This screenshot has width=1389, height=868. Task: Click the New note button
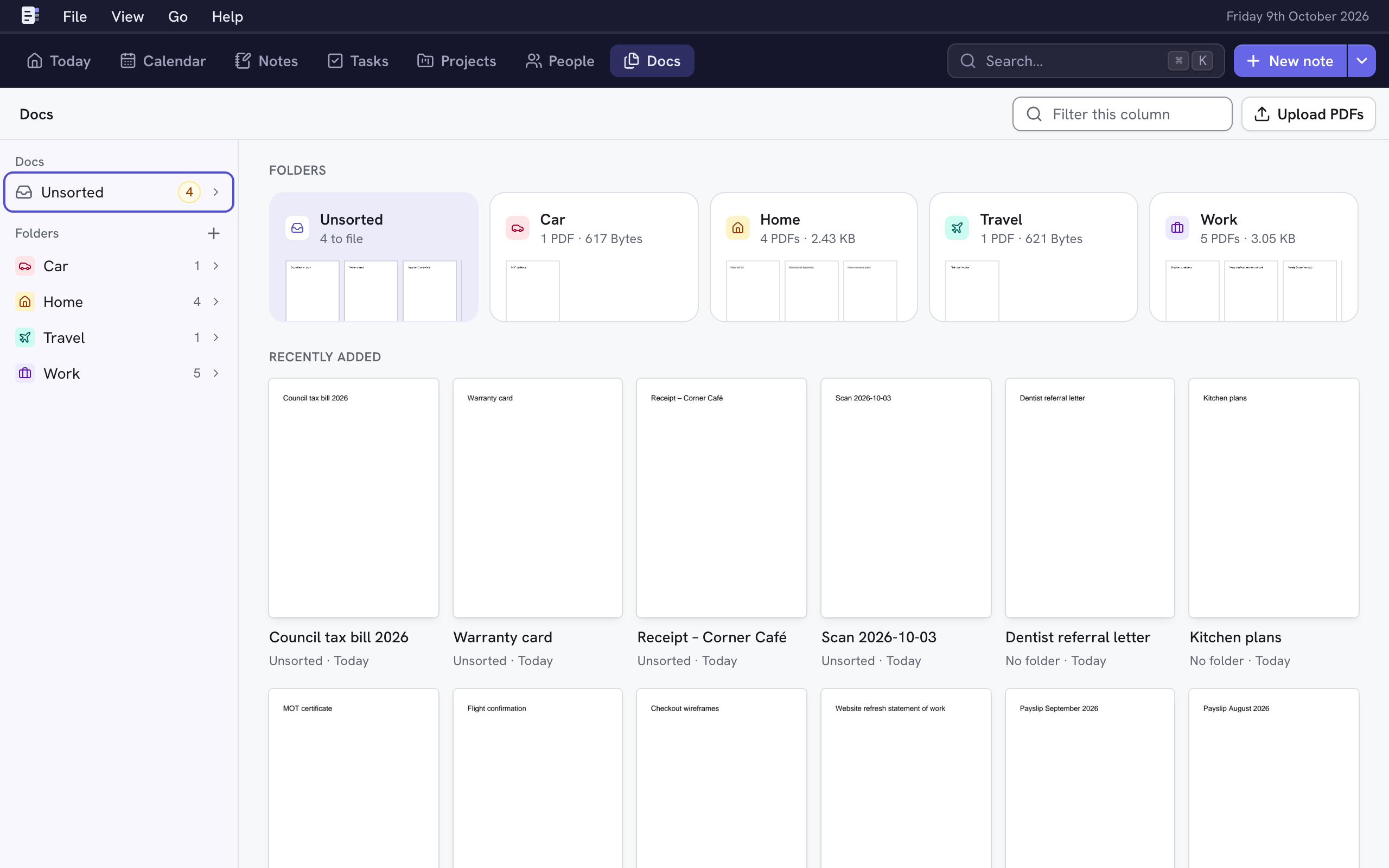pyautogui.click(x=1290, y=61)
